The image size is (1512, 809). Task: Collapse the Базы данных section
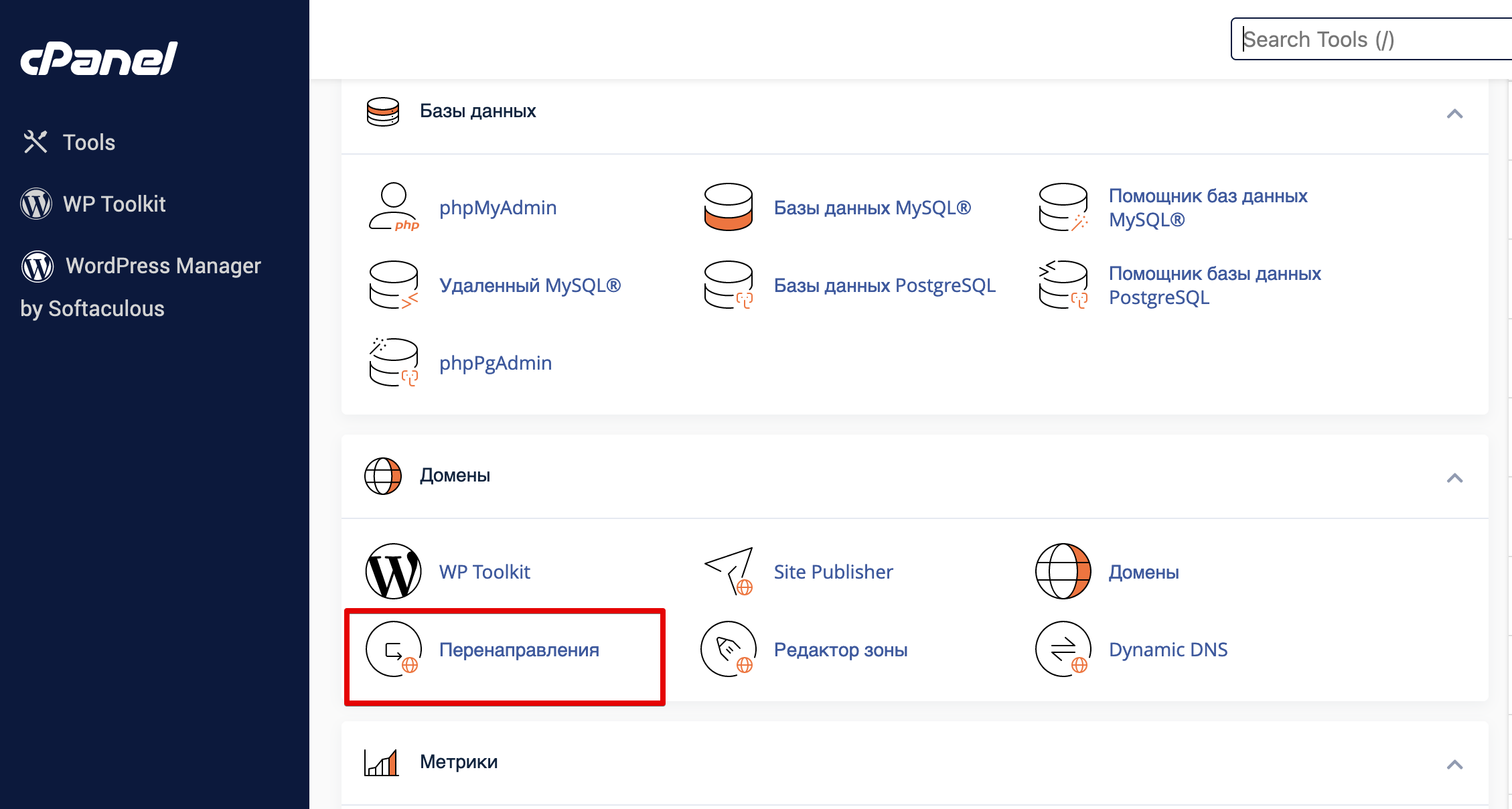click(1454, 114)
